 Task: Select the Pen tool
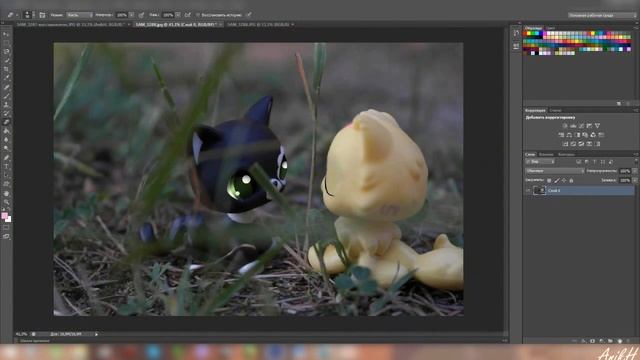coord(6,158)
